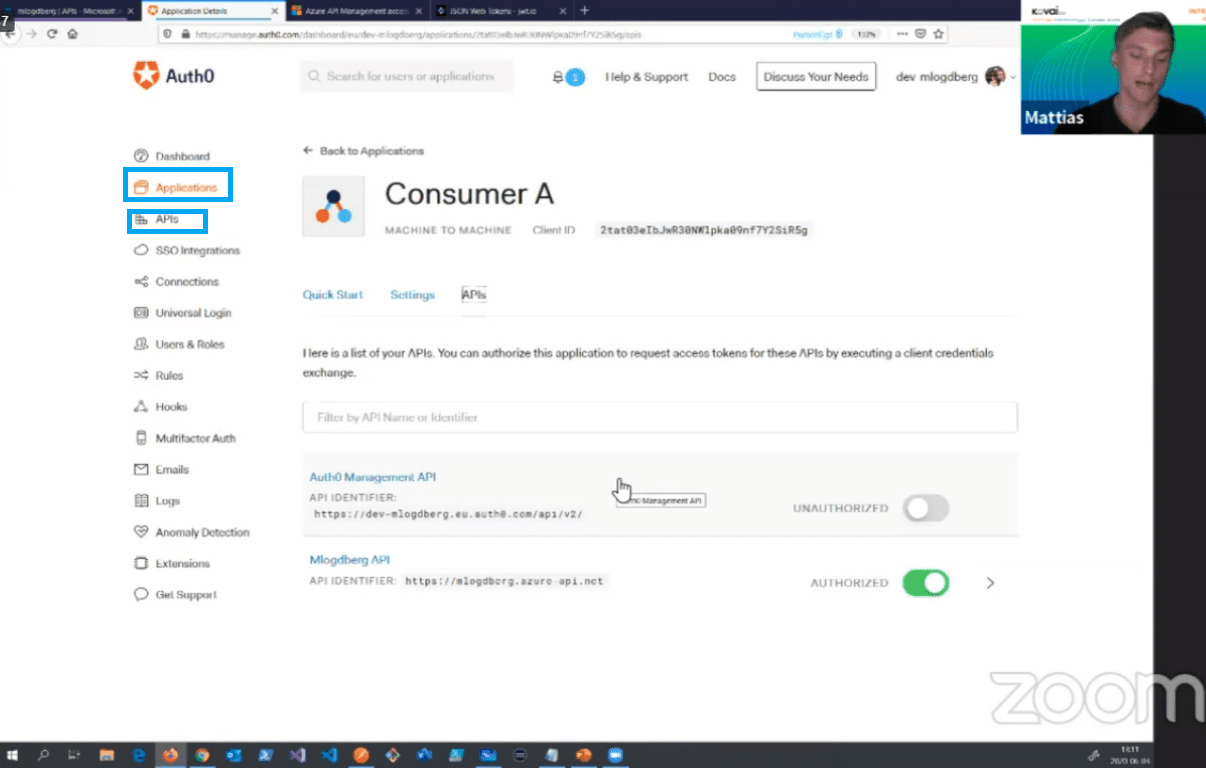Click the Client ID value
Image resolution: width=1206 pixels, height=768 pixels.
click(703, 230)
